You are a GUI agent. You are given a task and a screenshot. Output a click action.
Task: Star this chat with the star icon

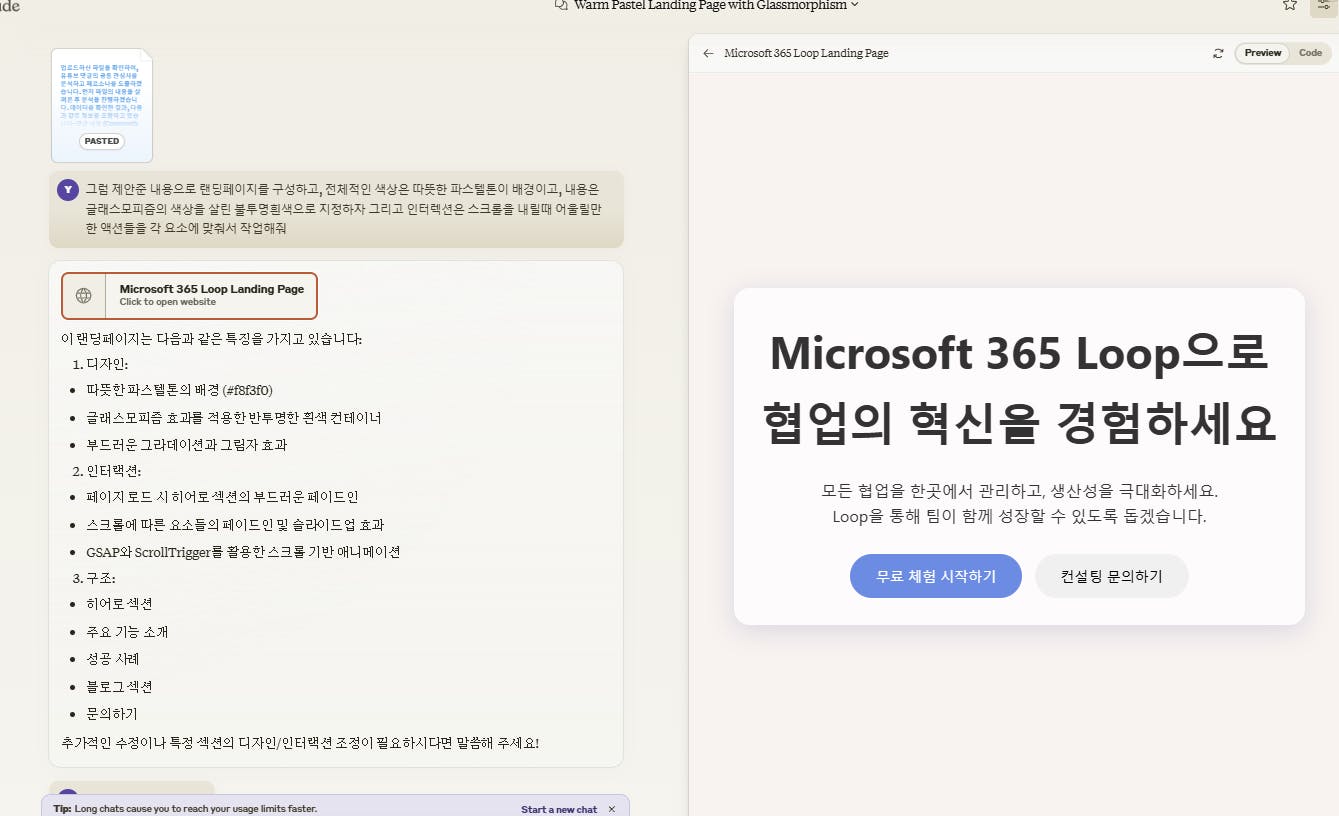(1290, 5)
